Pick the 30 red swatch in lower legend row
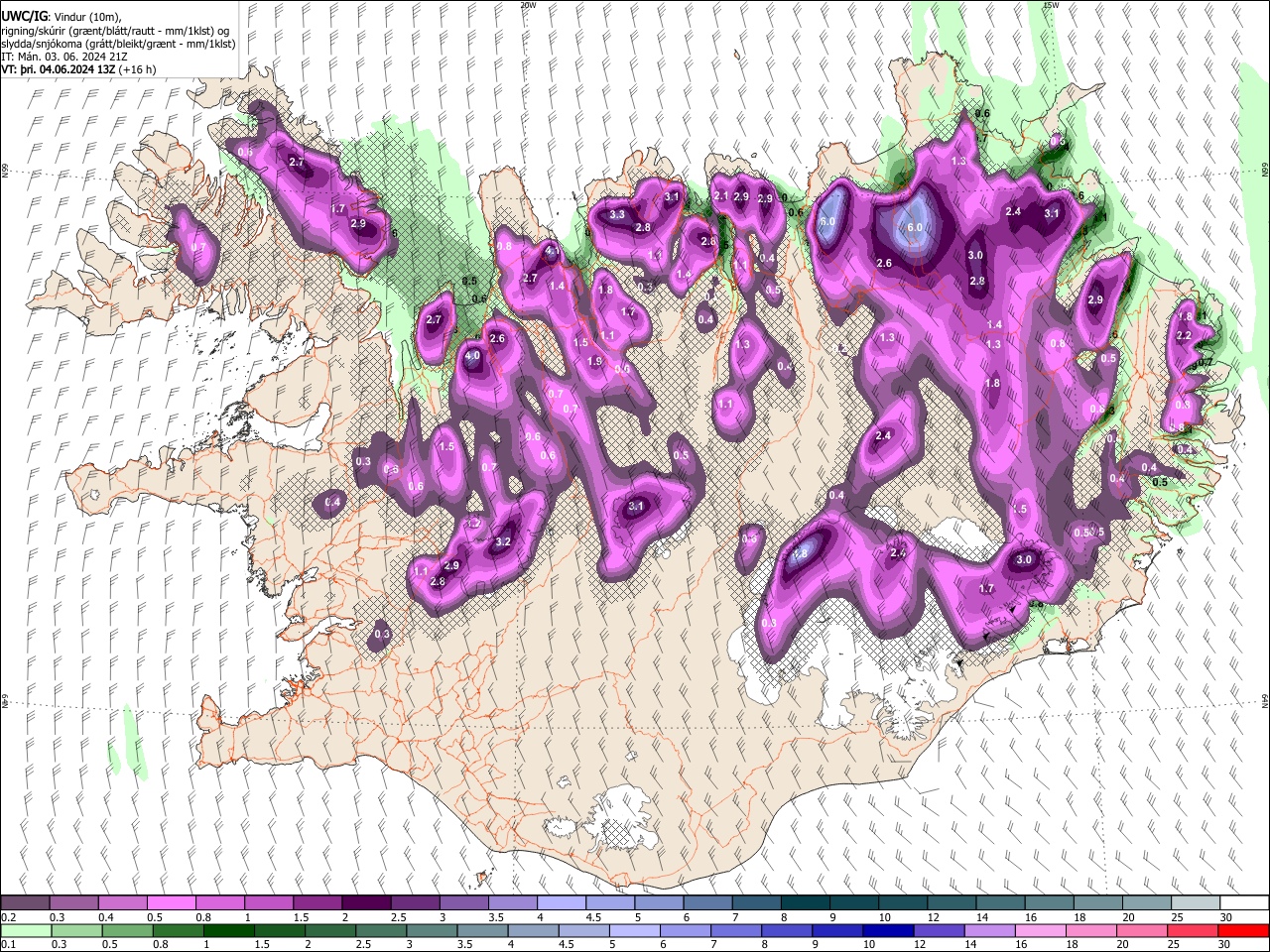The height and width of the screenshot is (952, 1270). (x=1243, y=930)
